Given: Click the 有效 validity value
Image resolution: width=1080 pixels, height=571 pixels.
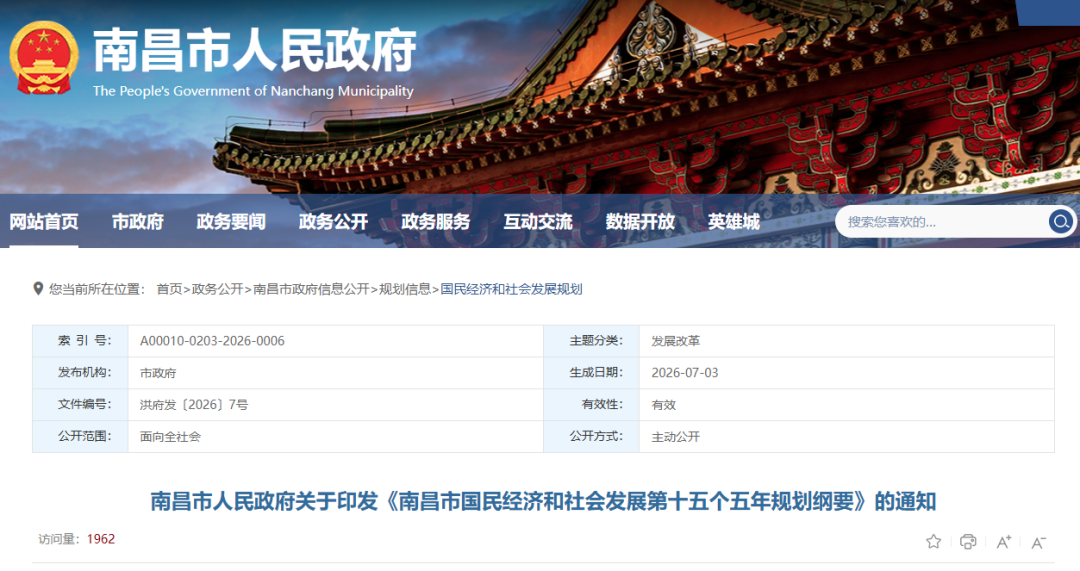Looking at the screenshot, I should (663, 405).
